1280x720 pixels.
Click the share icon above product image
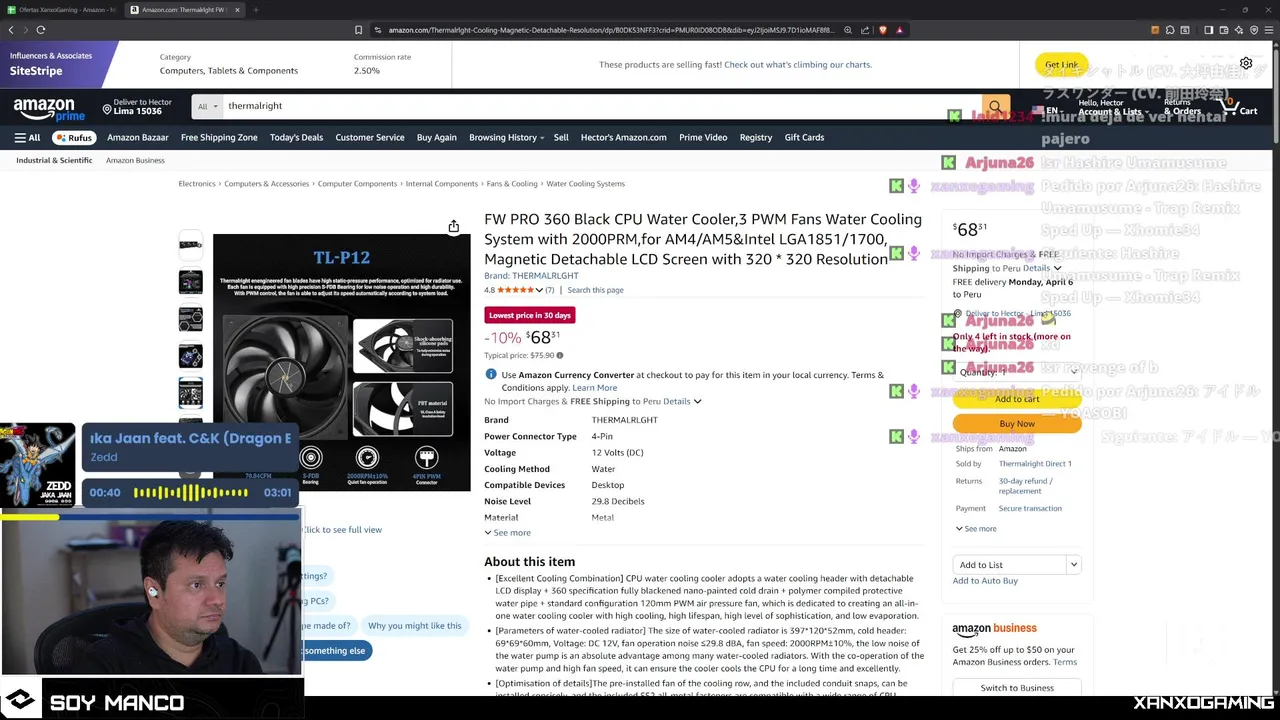(453, 227)
